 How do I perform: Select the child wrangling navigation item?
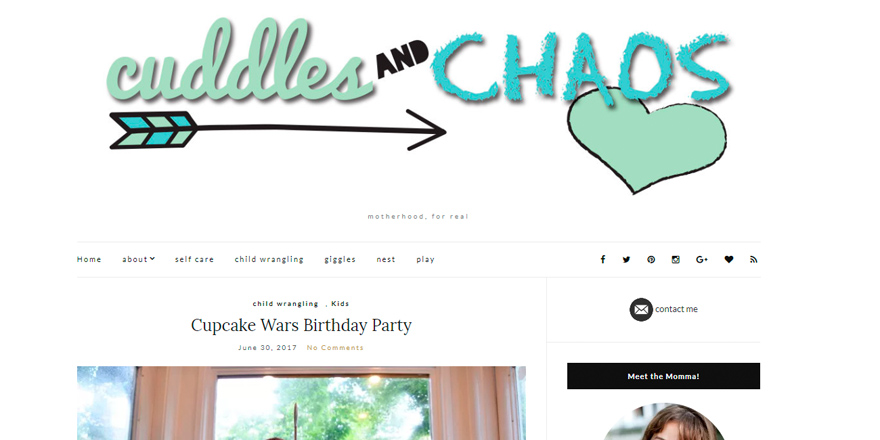[269, 259]
